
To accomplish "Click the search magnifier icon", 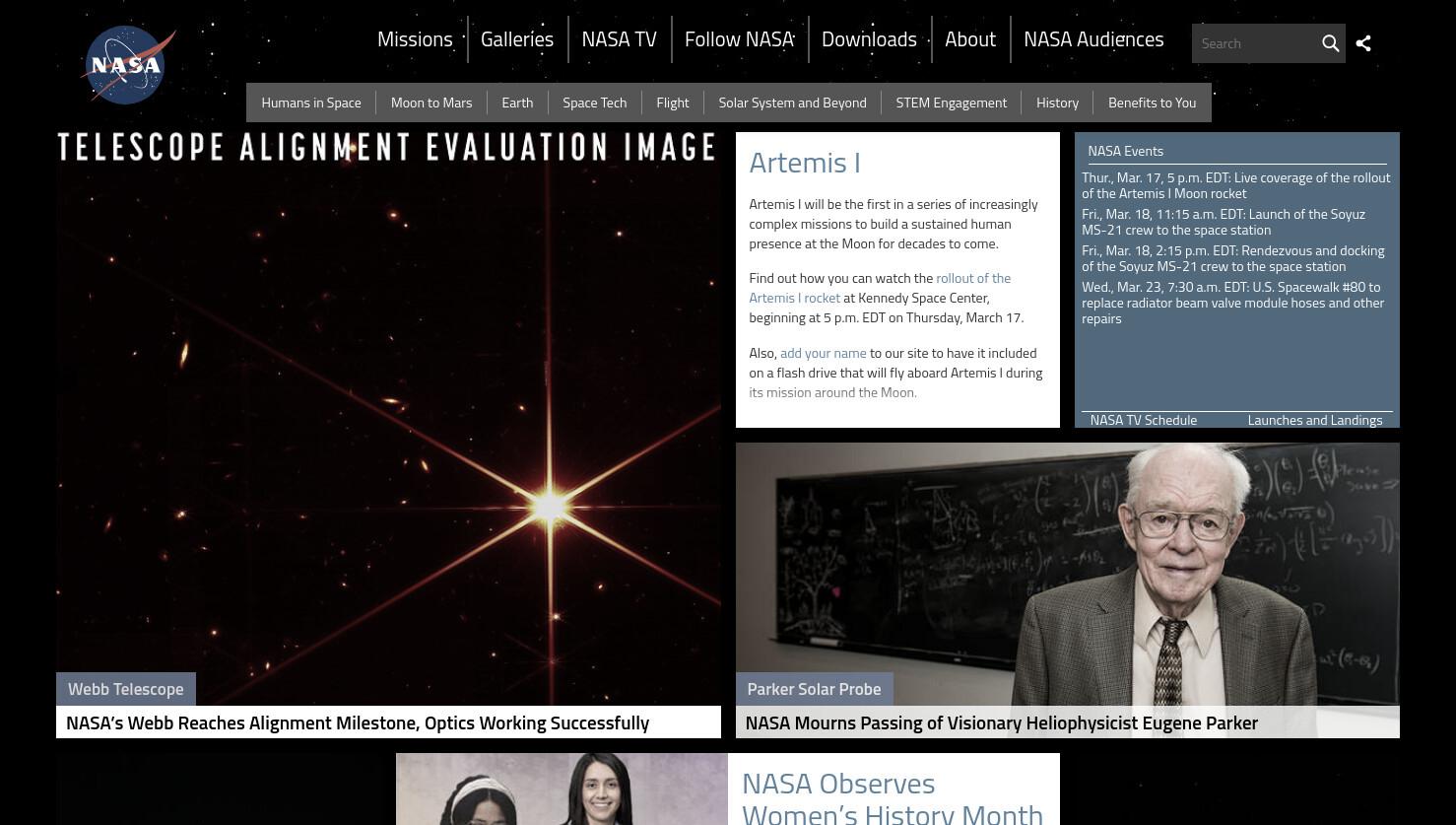I will tap(1330, 43).
